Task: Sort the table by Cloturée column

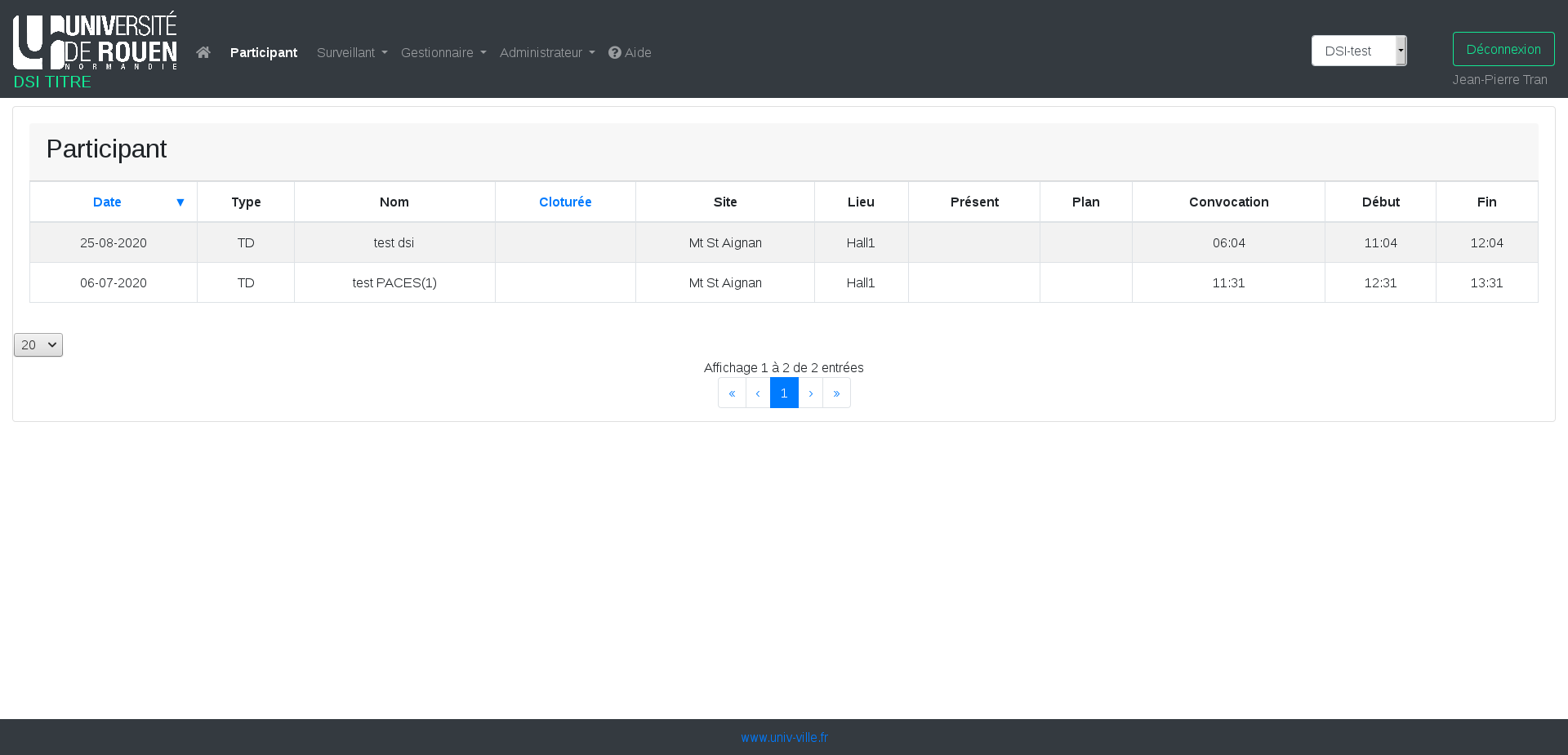Action: point(565,202)
